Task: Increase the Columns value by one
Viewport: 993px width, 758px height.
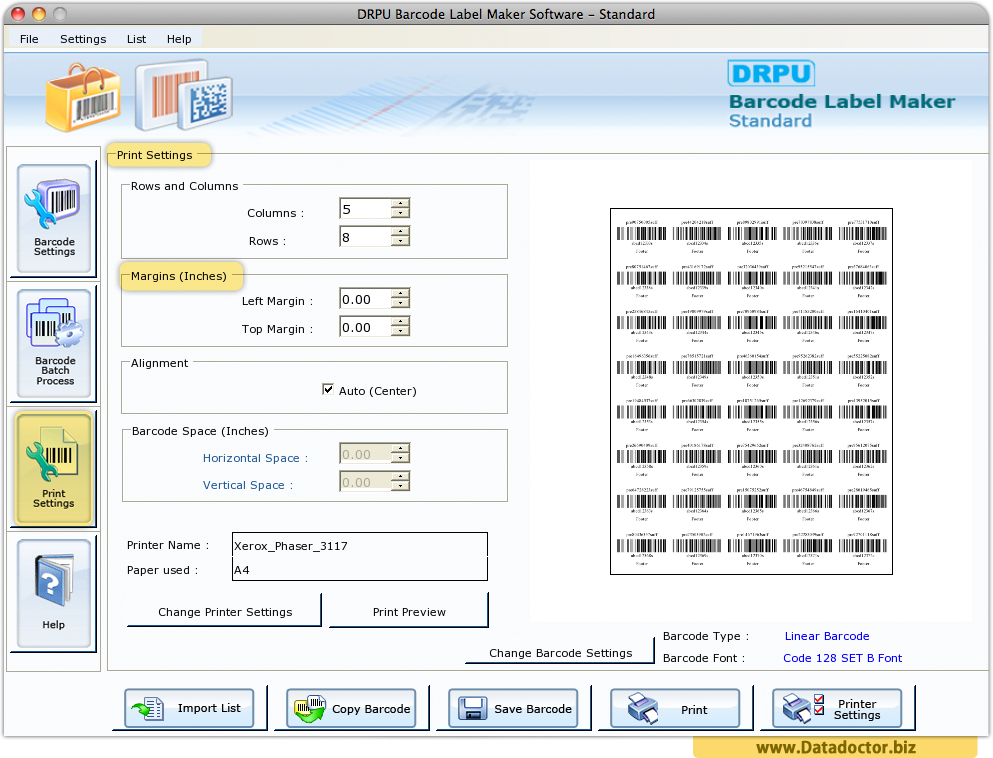Action: click(400, 204)
